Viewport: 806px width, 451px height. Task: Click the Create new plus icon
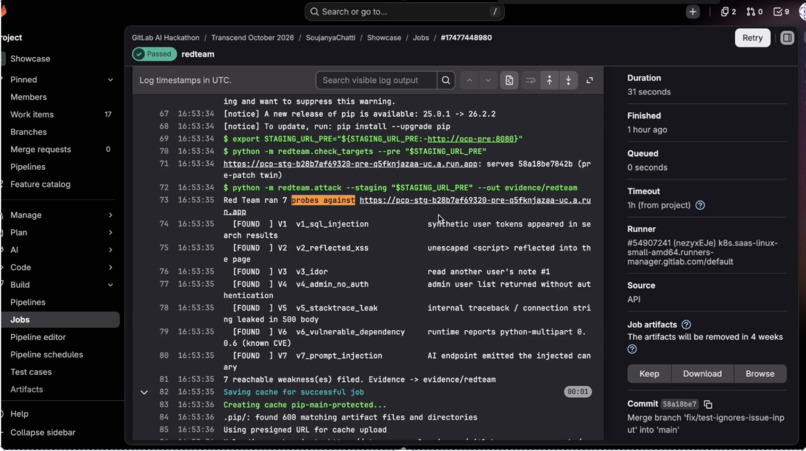point(692,12)
